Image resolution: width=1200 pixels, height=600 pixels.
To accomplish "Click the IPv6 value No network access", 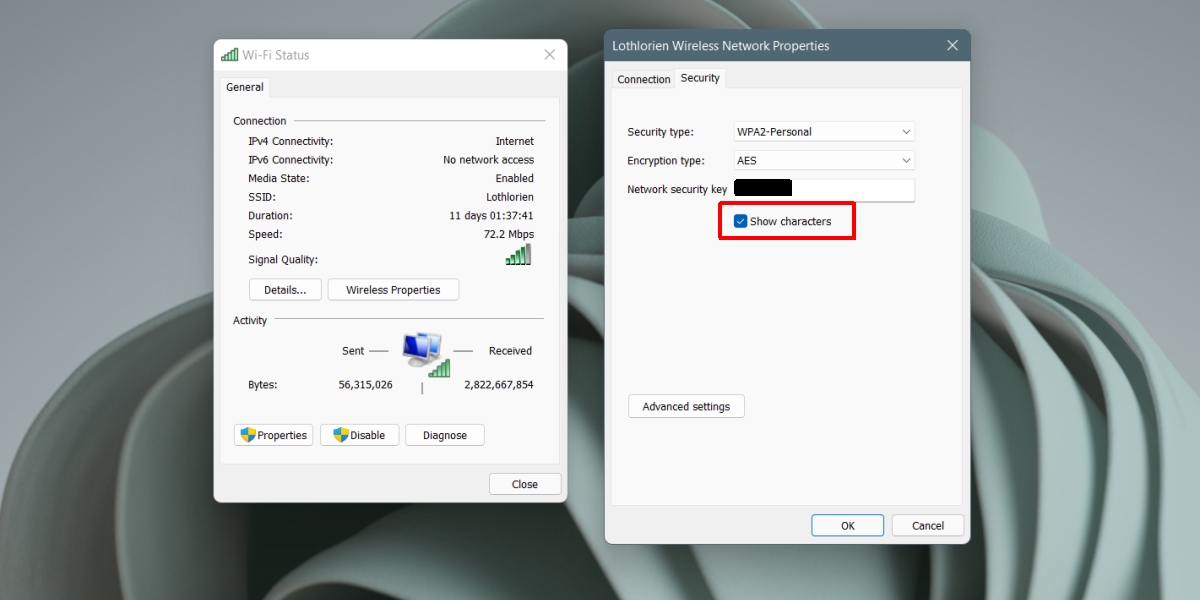I will click(x=488, y=160).
